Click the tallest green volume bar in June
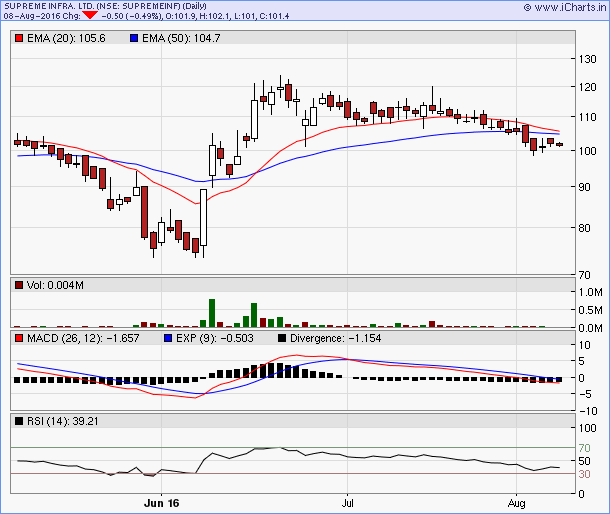 (212, 313)
